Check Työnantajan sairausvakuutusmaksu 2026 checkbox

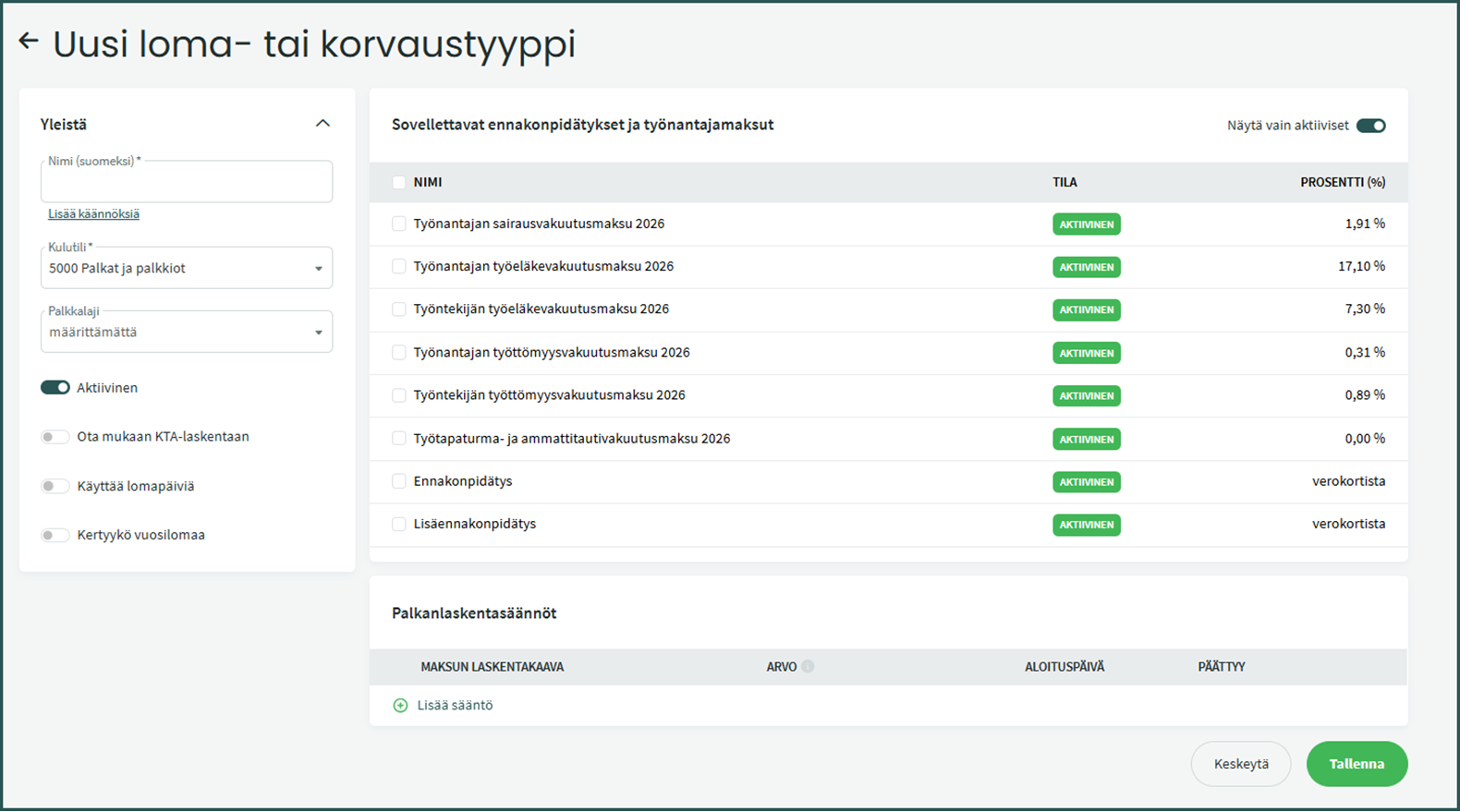399,224
